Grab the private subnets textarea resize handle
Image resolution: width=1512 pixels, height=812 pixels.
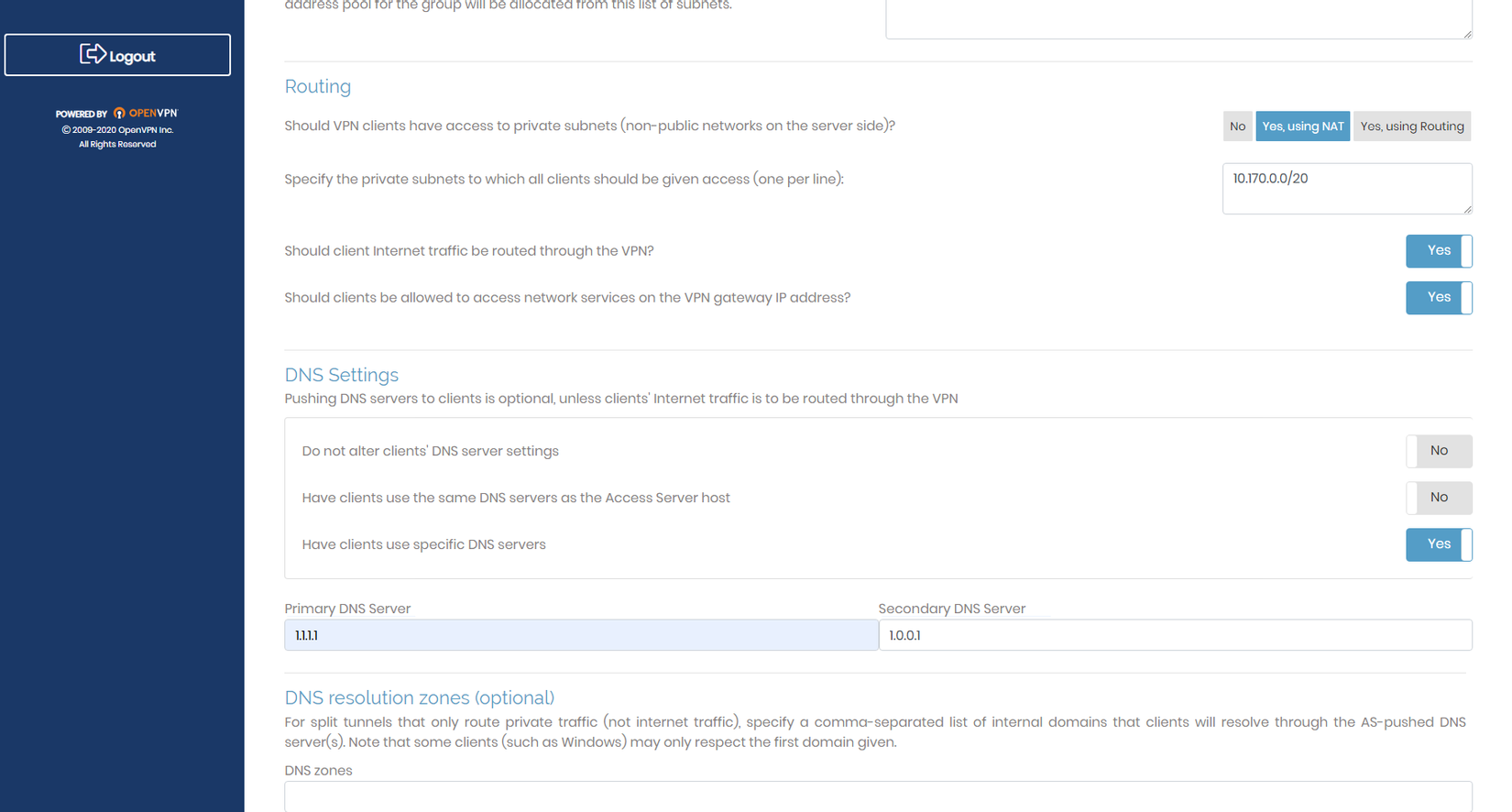coord(1467,209)
